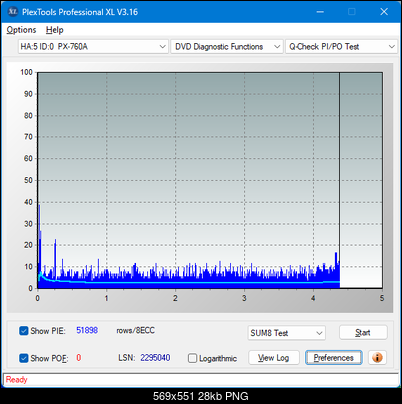Viewport: 402px width, 404px height.
Task: Open the Help menu
Action: tap(55, 30)
